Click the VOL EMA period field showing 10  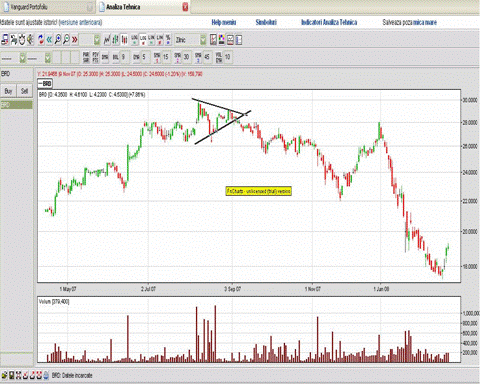228,57
